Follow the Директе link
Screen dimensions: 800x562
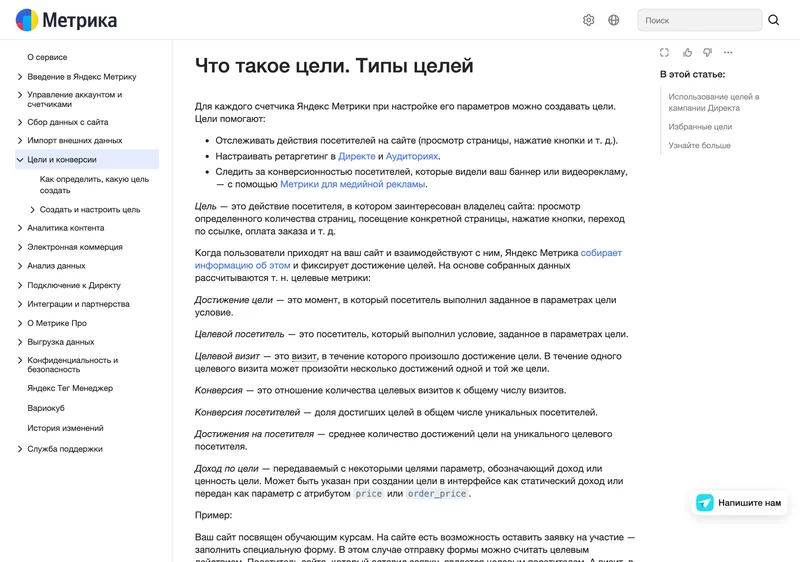pos(357,156)
